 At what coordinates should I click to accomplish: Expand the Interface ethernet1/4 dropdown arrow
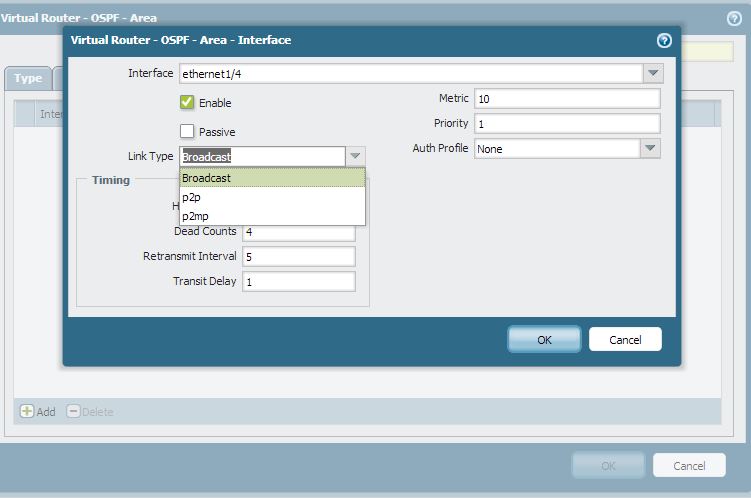pos(652,73)
